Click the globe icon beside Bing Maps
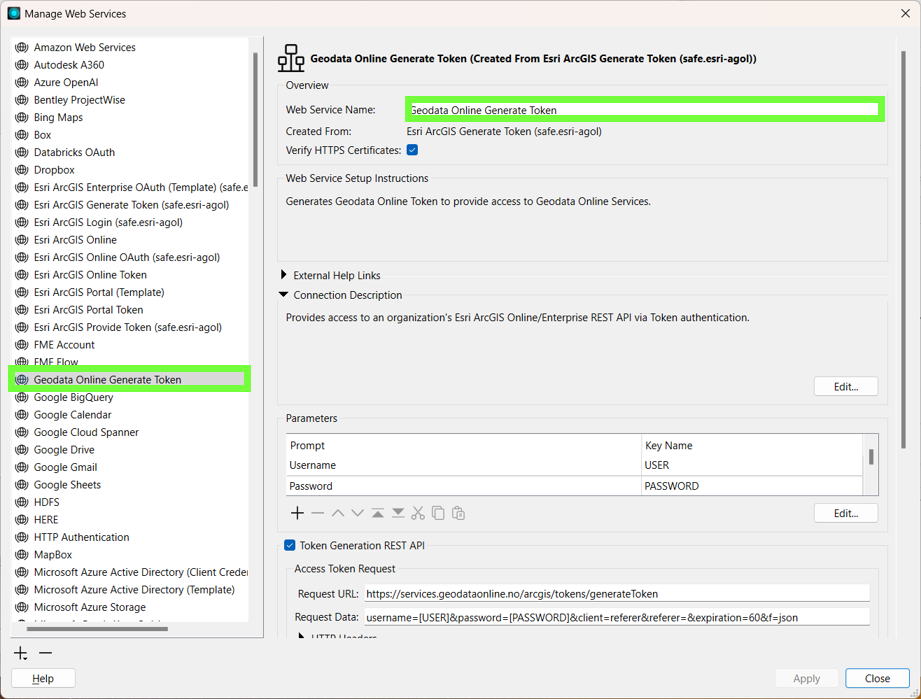 point(22,117)
